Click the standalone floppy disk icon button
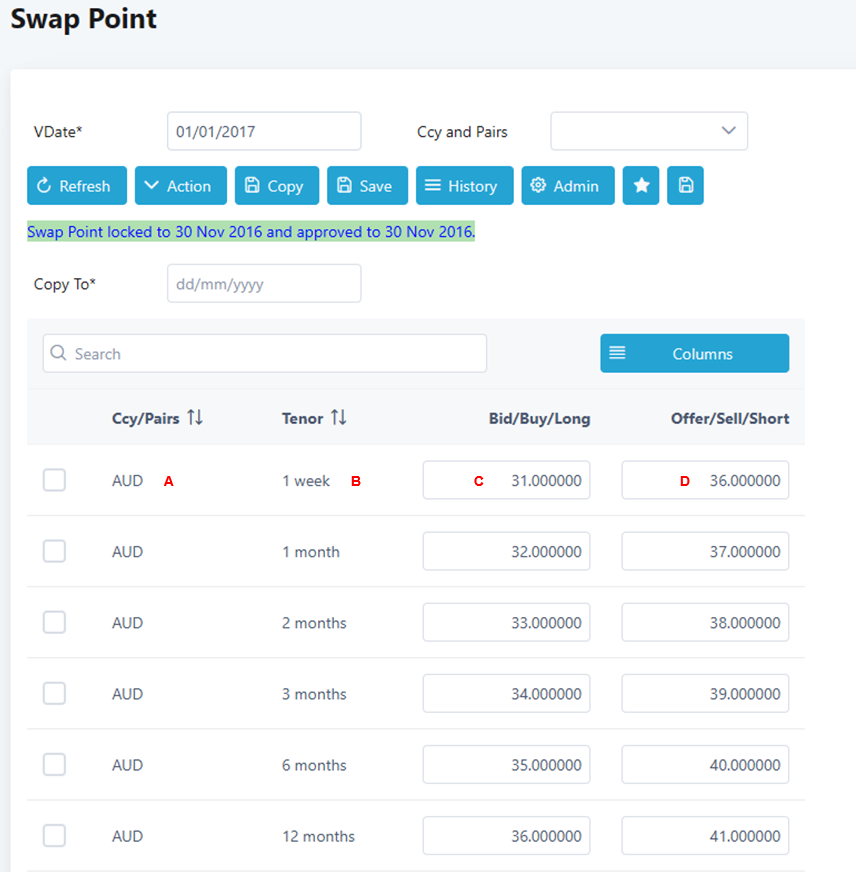The width and height of the screenshot is (860, 872). 685,186
